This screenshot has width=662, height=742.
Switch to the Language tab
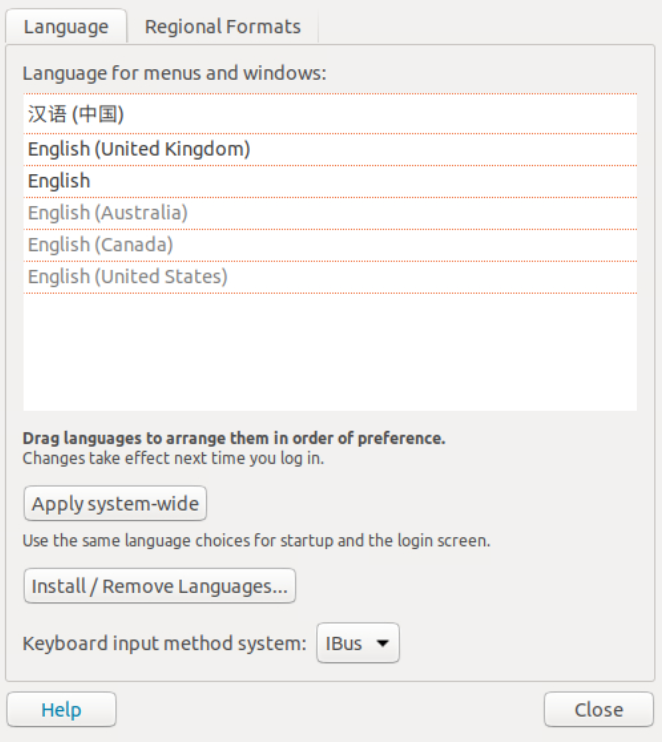(66, 27)
